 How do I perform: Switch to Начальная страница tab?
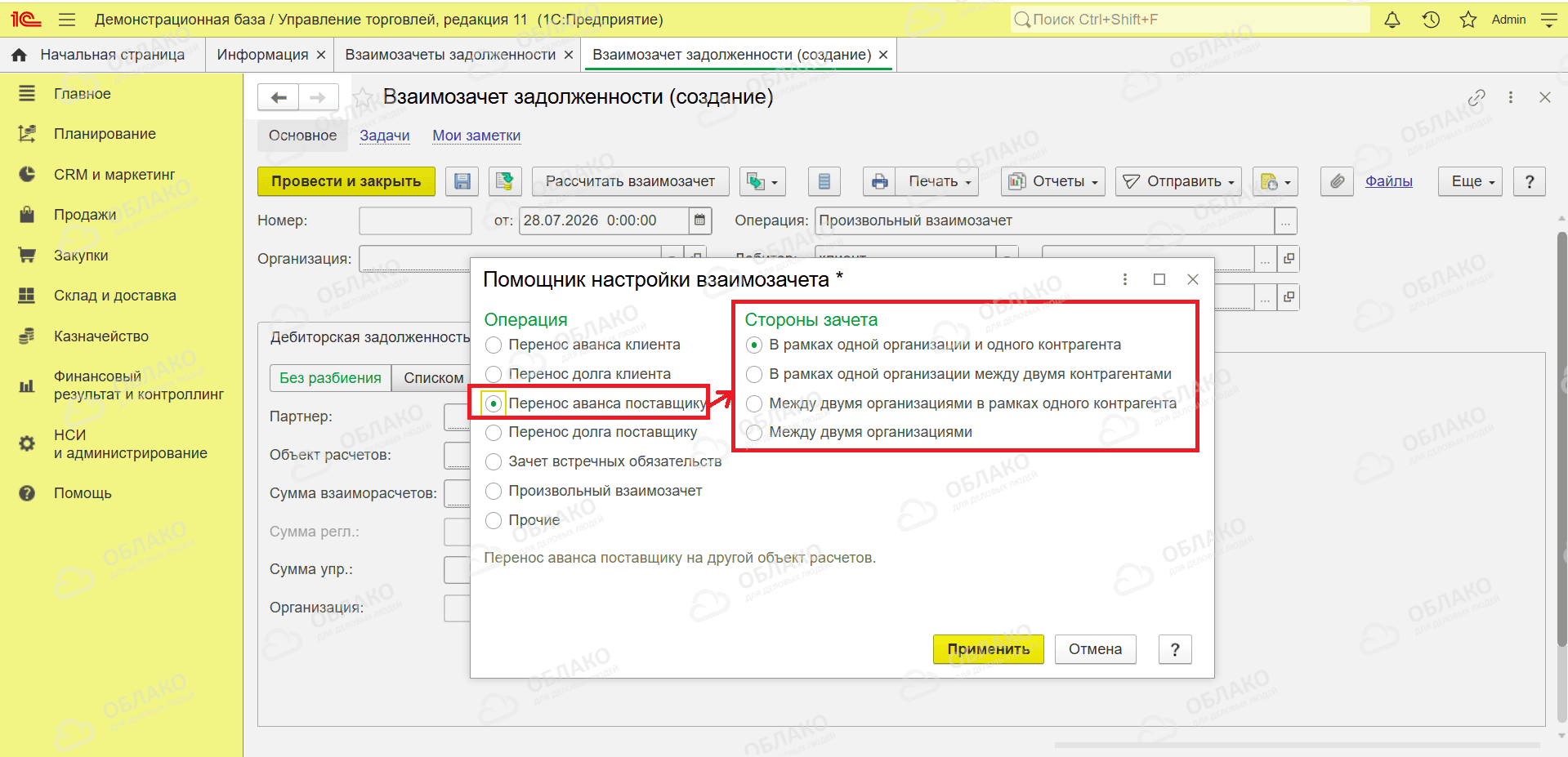point(112,55)
